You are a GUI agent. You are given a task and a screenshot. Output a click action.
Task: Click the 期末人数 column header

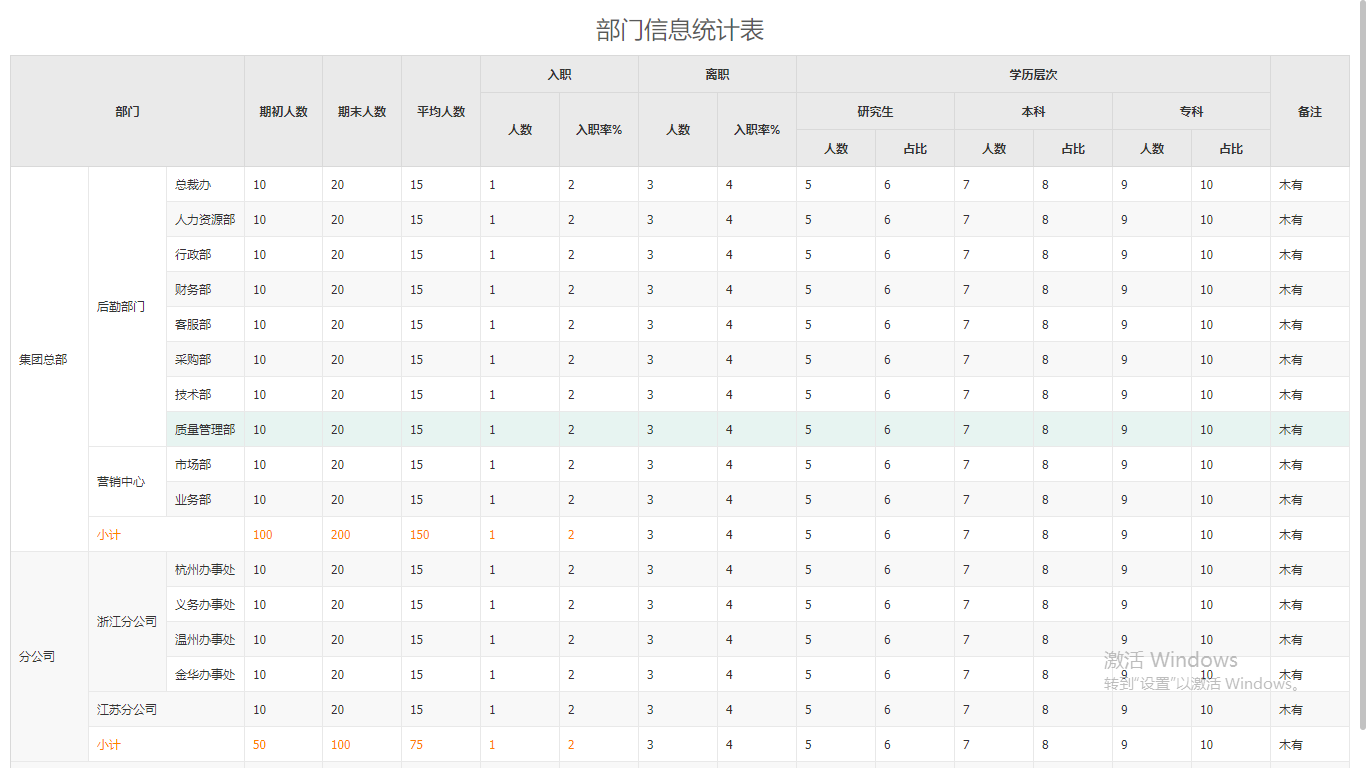click(x=362, y=111)
